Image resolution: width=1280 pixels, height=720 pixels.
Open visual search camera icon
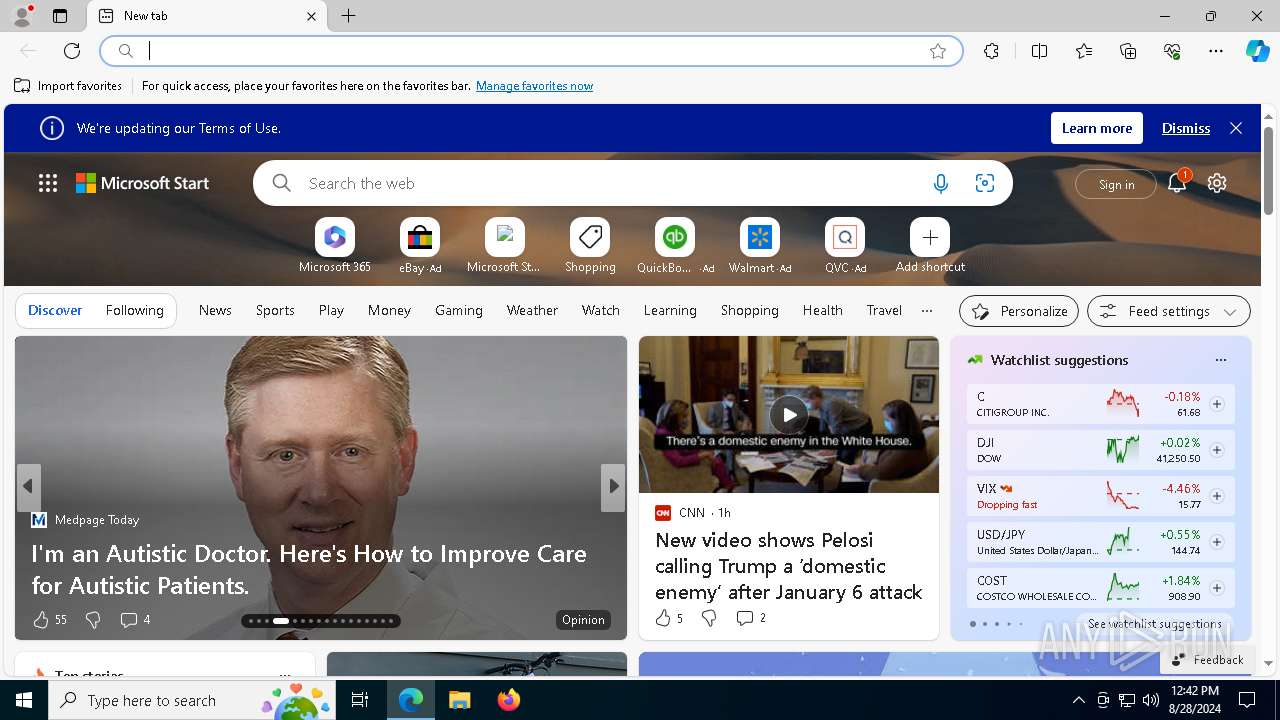click(985, 183)
